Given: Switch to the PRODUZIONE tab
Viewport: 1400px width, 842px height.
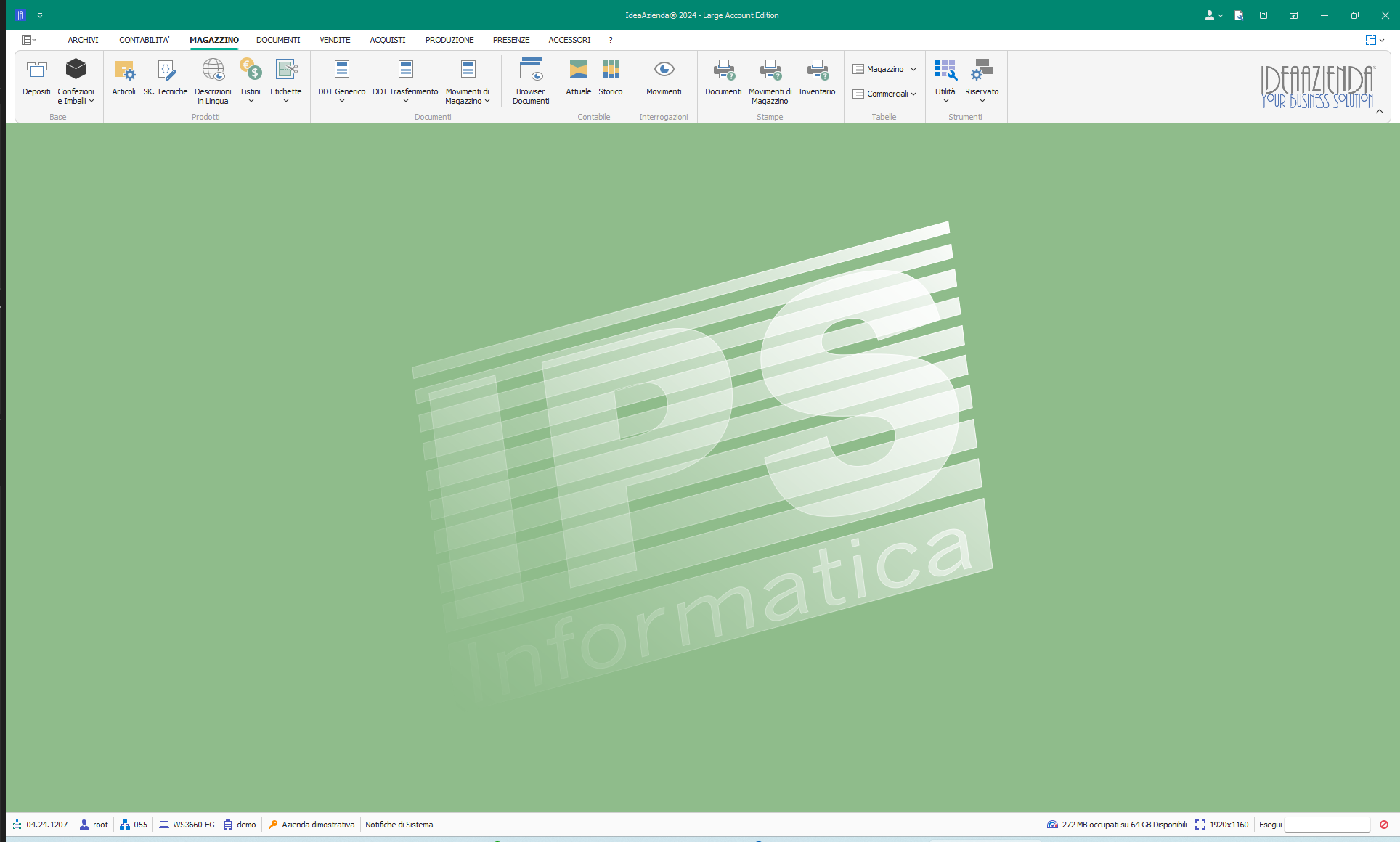Looking at the screenshot, I should (449, 40).
